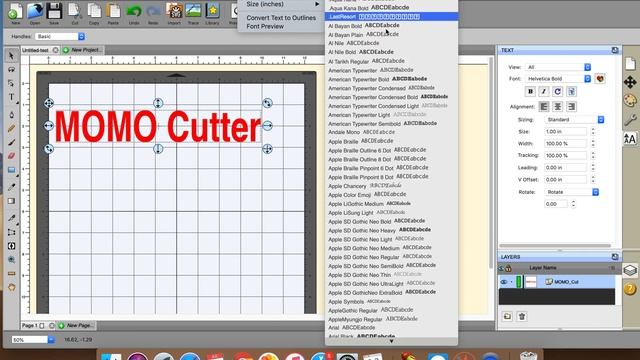Click the New Page... button
The image size is (640, 360).
pos(76,325)
